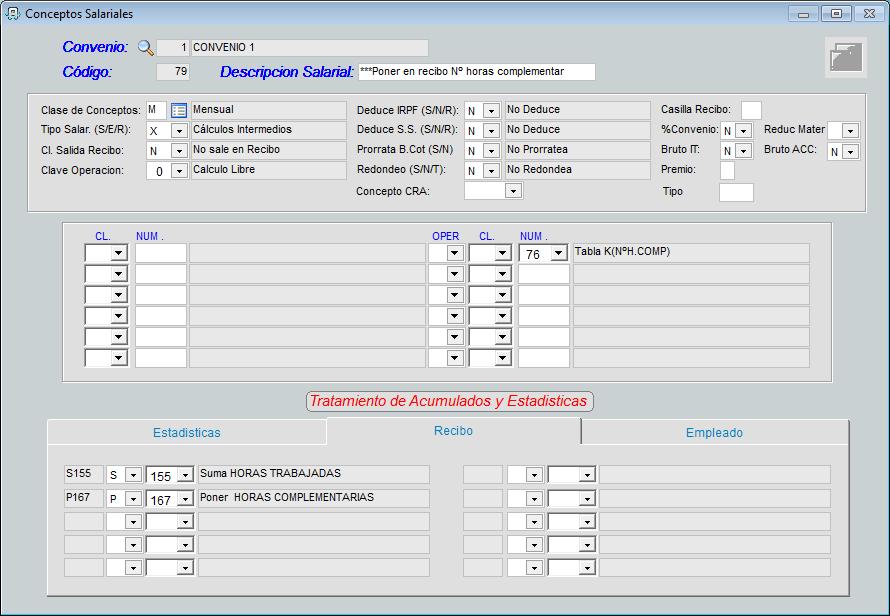Maximize the Conceptos Salariales window
The width and height of the screenshot is (890, 616).
tap(836, 14)
